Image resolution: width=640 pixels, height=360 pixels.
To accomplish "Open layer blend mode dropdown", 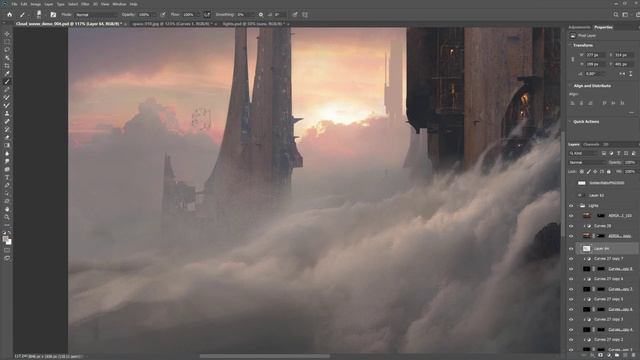I will coord(586,162).
